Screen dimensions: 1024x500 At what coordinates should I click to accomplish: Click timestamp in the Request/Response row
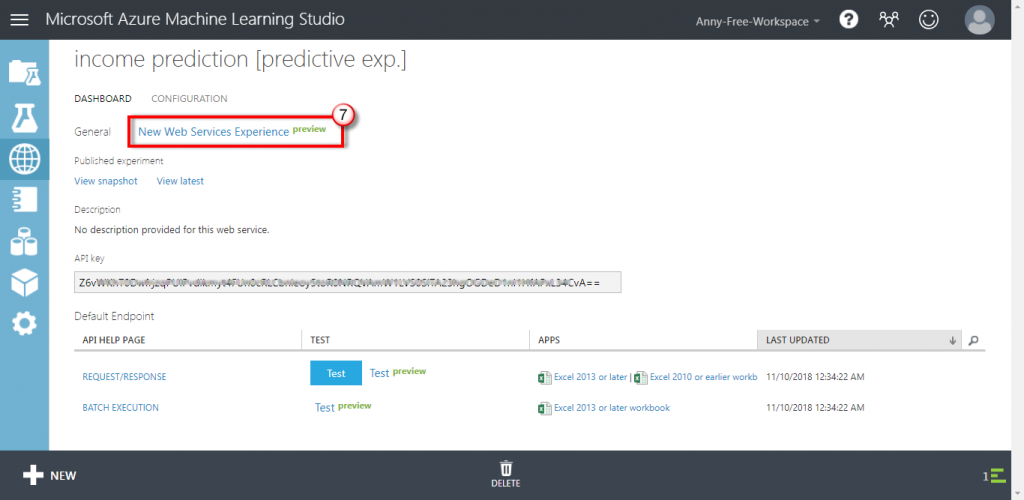click(x=816, y=377)
